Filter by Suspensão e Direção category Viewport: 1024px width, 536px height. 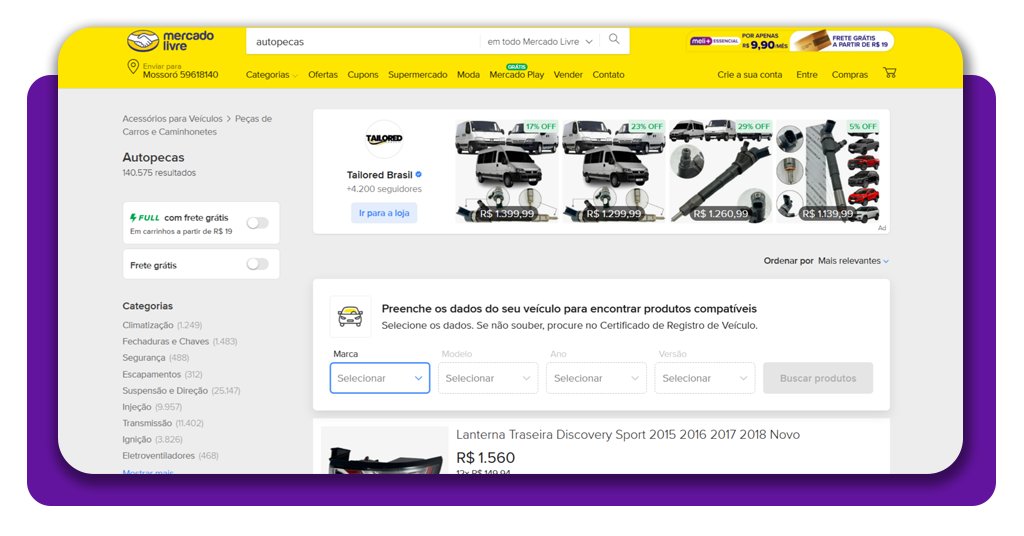[181, 390]
